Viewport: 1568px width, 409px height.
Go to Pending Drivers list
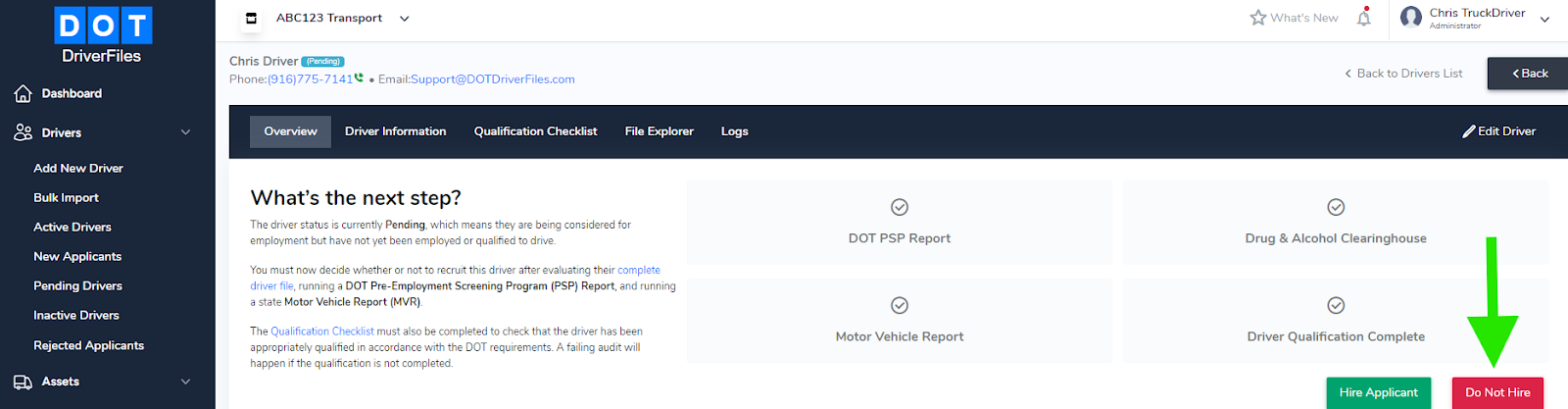pos(78,286)
